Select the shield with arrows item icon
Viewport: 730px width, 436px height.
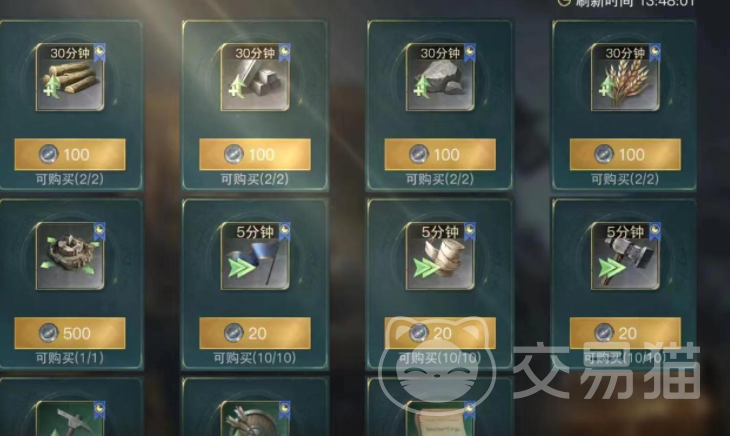(x=255, y=419)
